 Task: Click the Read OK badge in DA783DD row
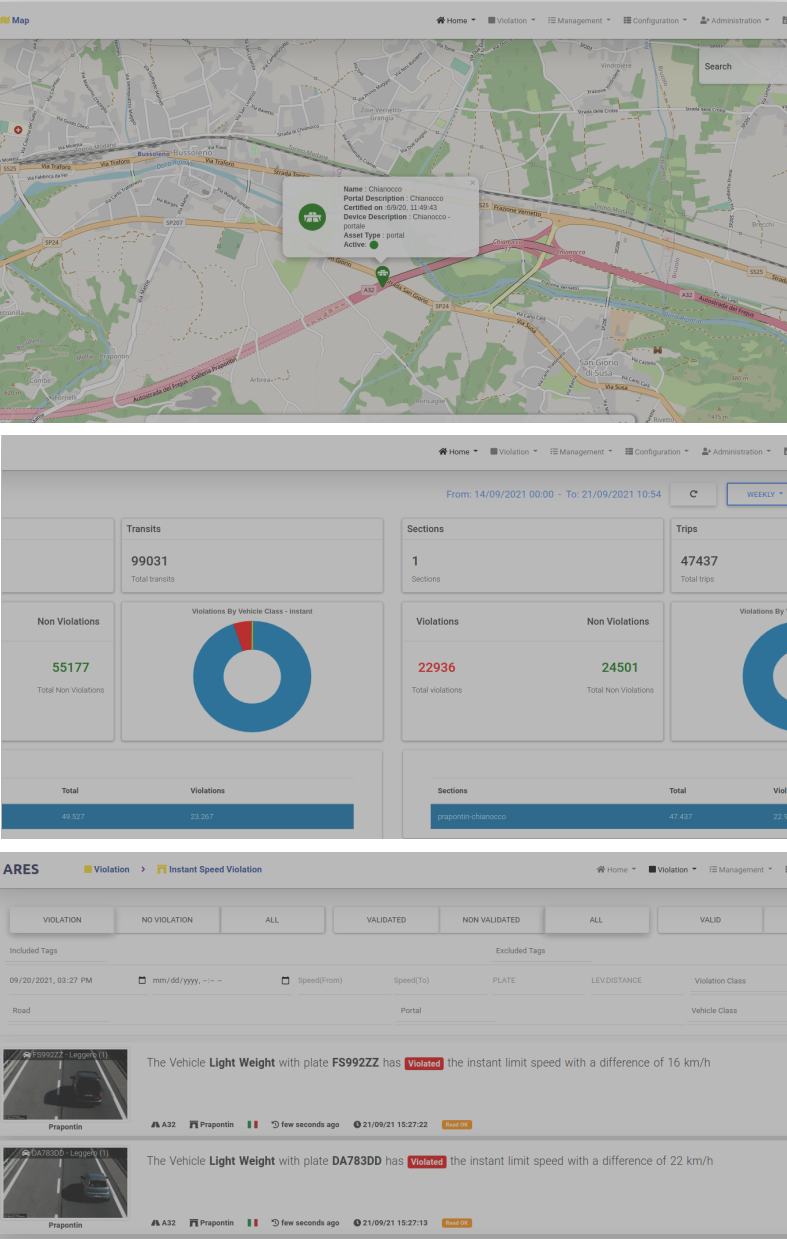coord(457,1223)
